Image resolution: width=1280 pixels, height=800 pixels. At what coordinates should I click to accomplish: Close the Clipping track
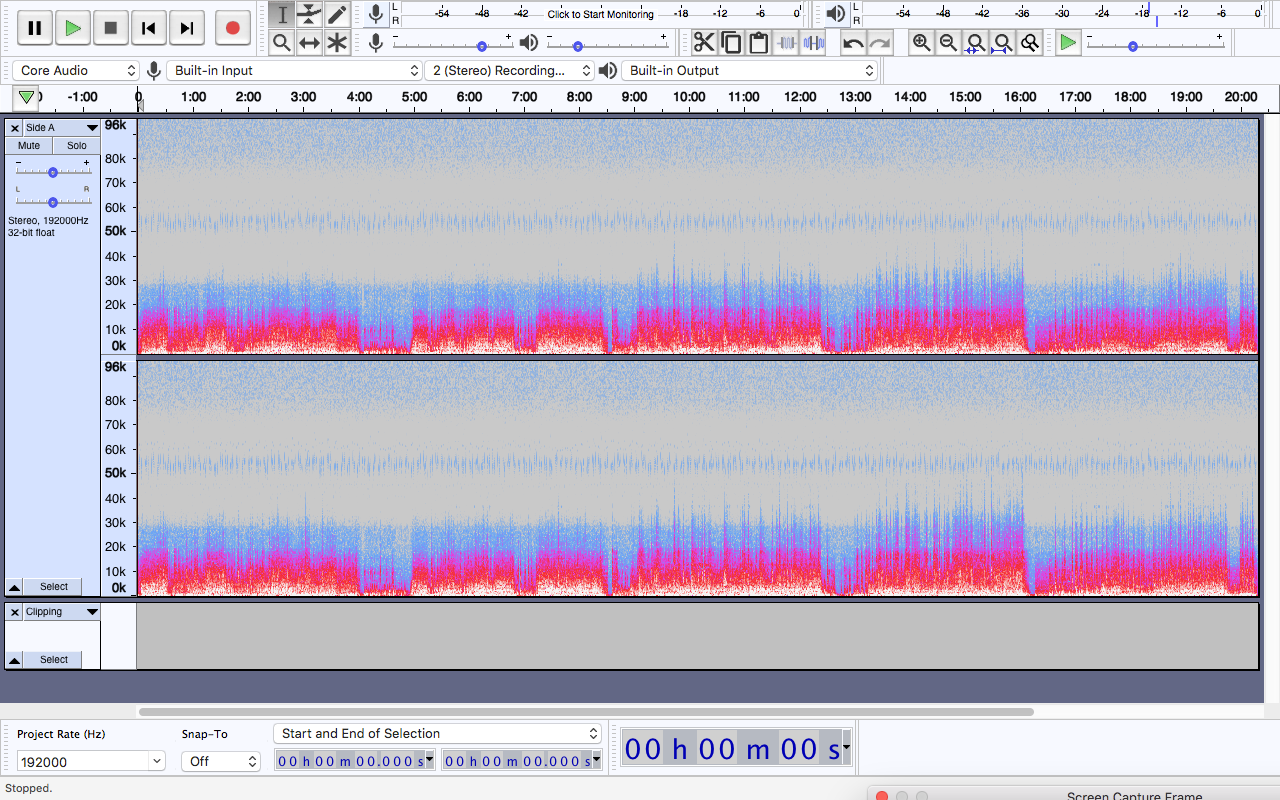coord(15,612)
